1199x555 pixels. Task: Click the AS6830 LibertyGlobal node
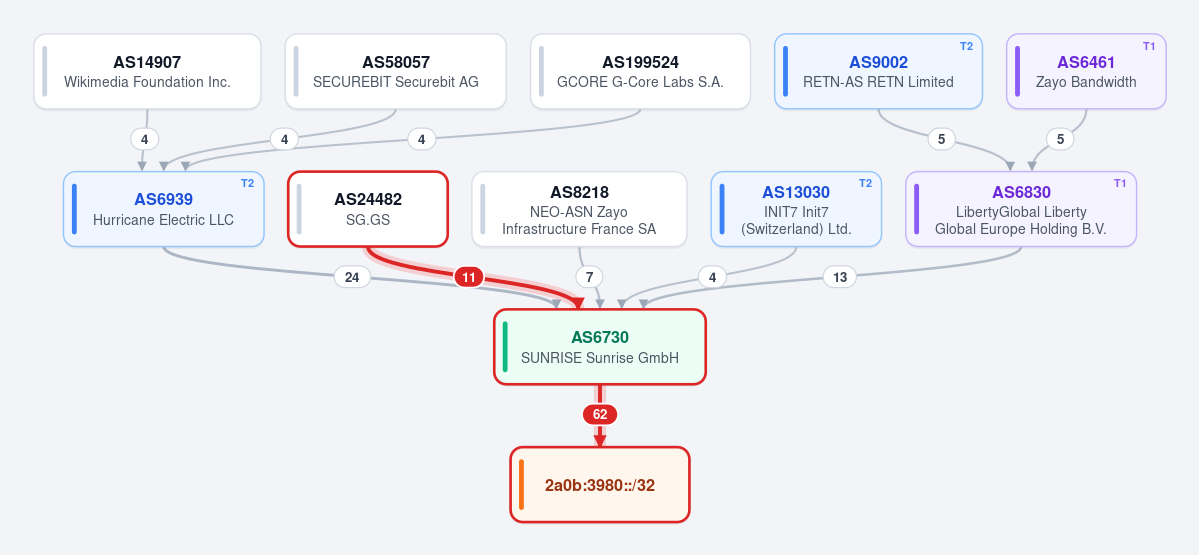click(1021, 209)
